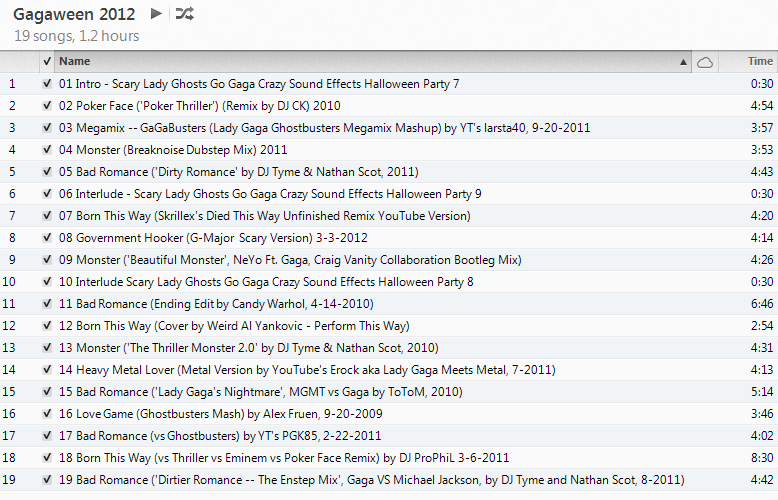Select '03 Megamix -- GaGaBusters' track
The image size is (778, 500).
click(324, 128)
